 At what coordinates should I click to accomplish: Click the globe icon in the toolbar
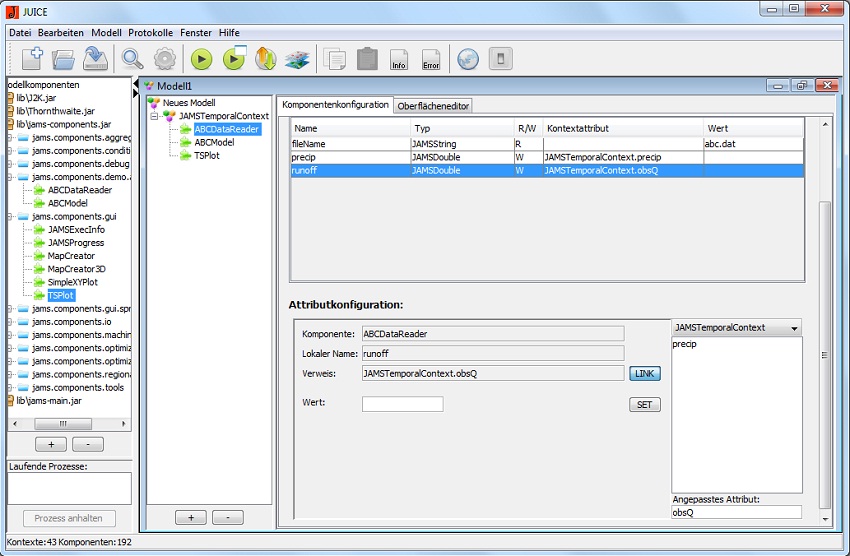[x=468, y=59]
